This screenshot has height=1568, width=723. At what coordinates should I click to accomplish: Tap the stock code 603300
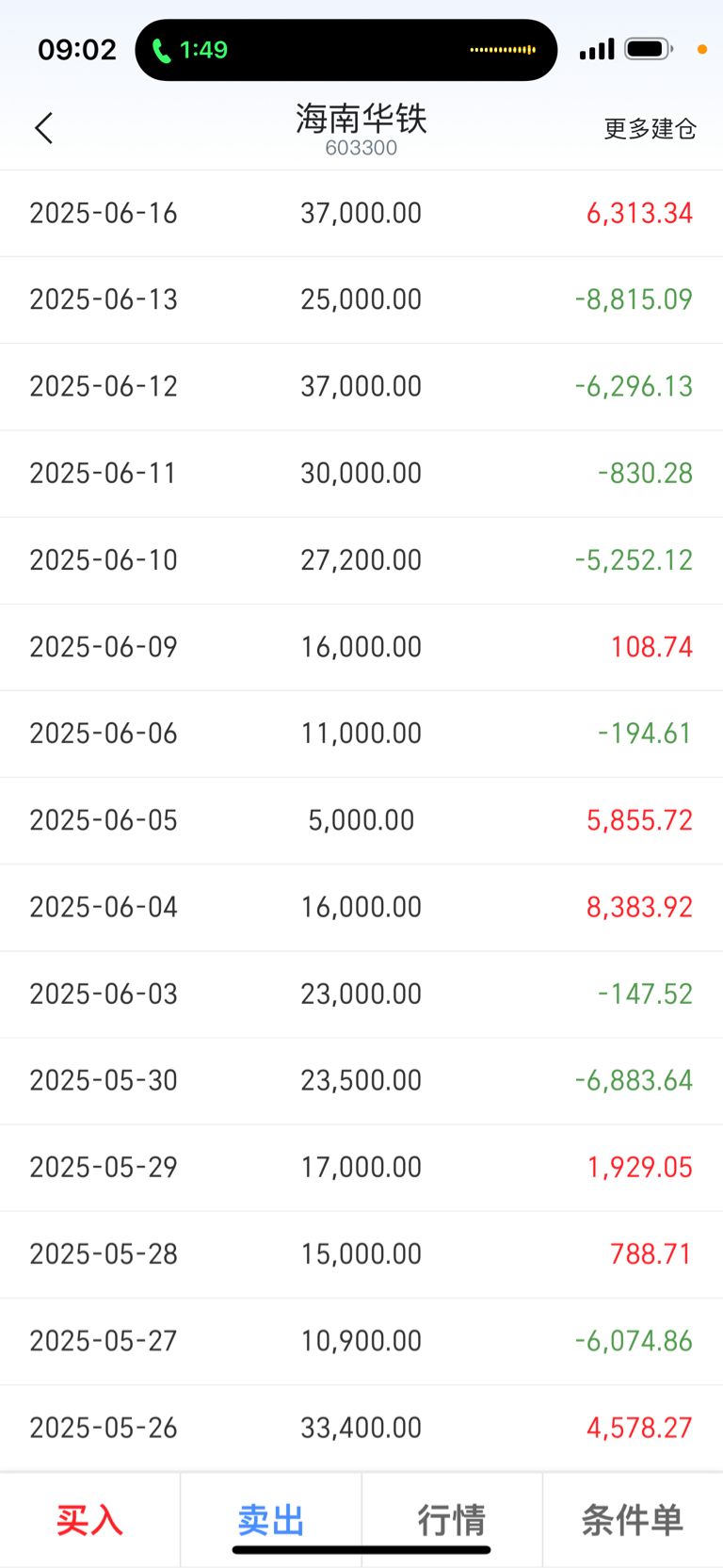pyautogui.click(x=361, y=148)
